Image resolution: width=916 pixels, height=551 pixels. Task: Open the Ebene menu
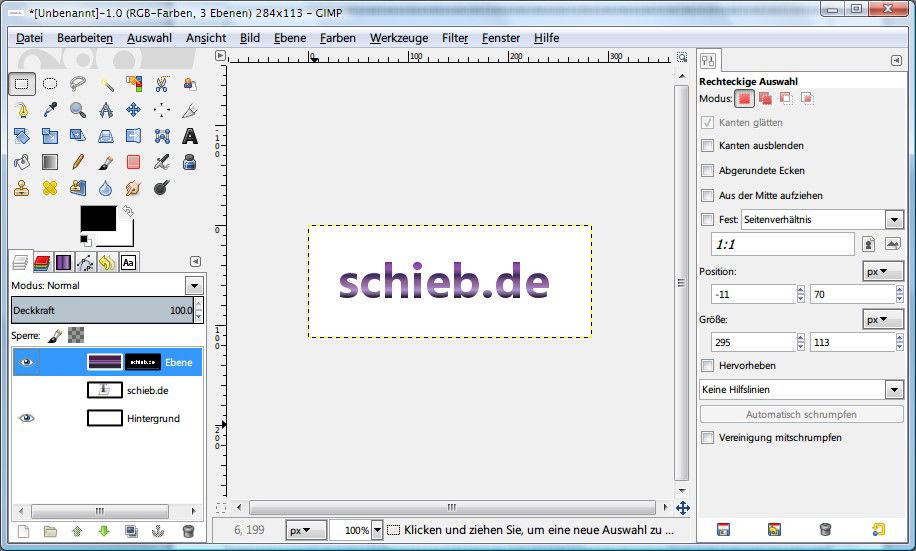tap(290, 38)
